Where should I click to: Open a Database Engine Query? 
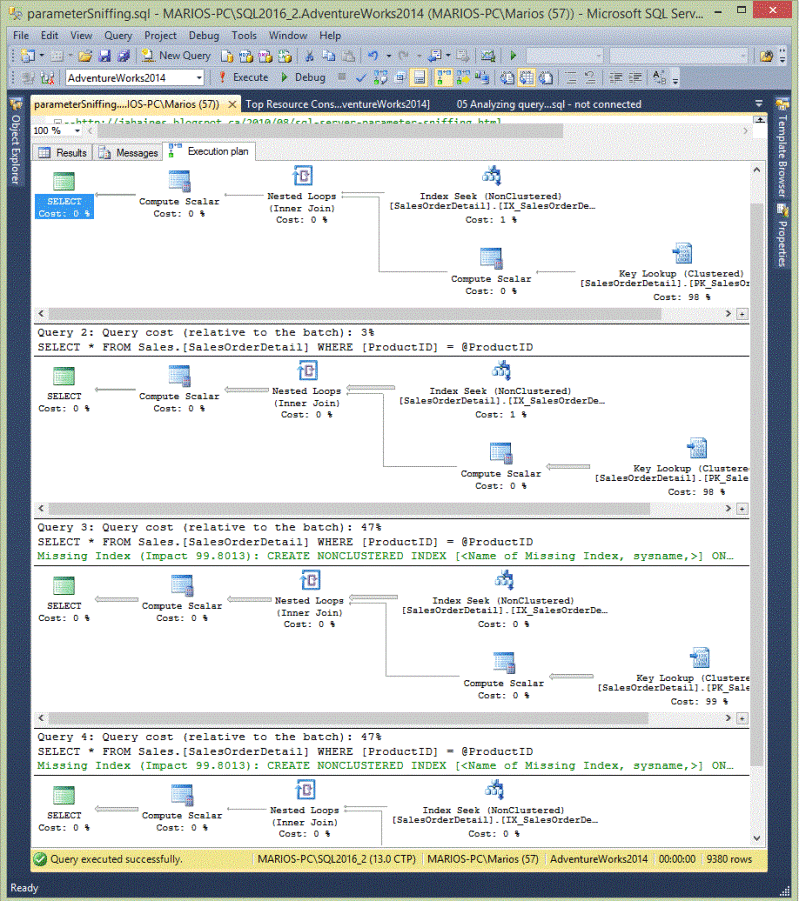[226, 56]
